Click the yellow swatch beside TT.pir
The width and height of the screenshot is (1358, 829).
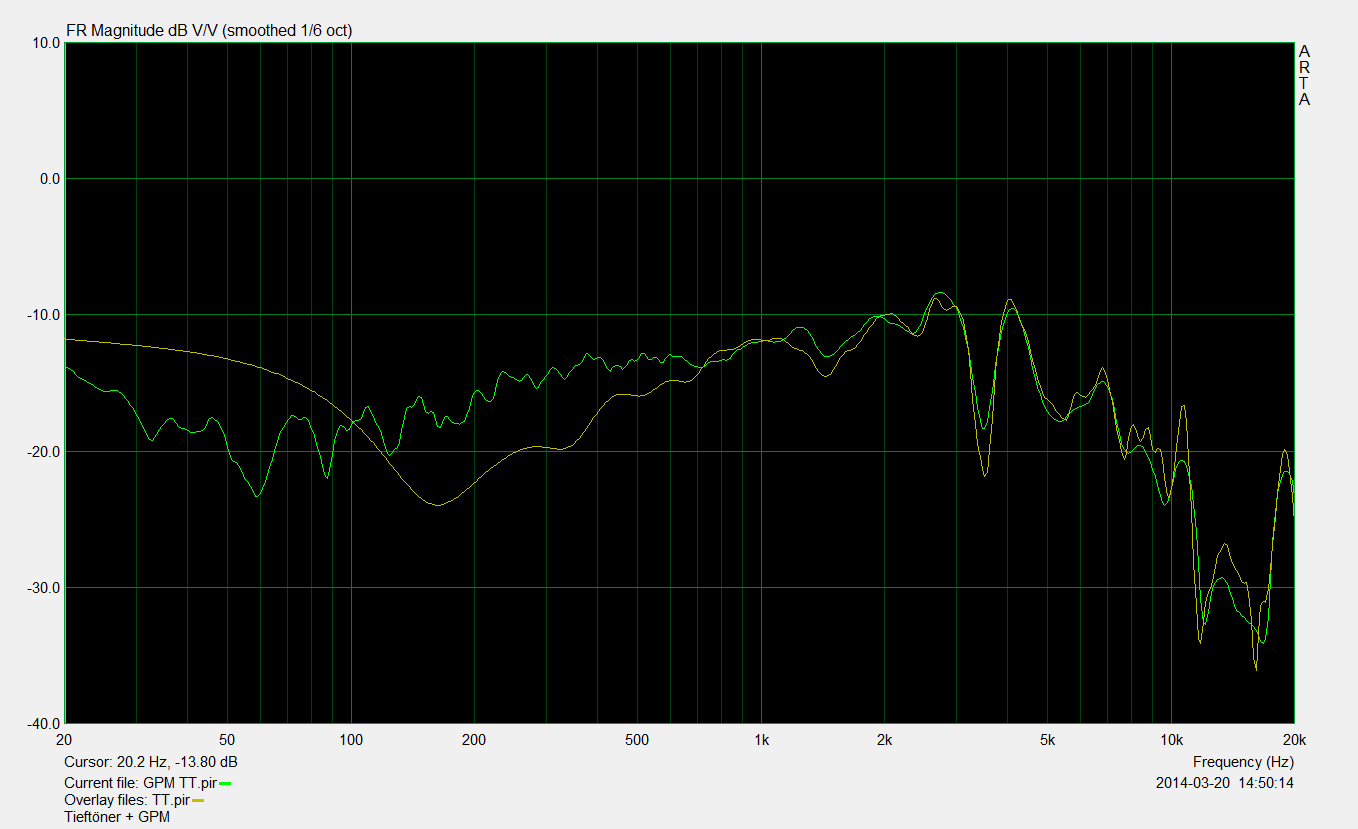pos(198,800)
